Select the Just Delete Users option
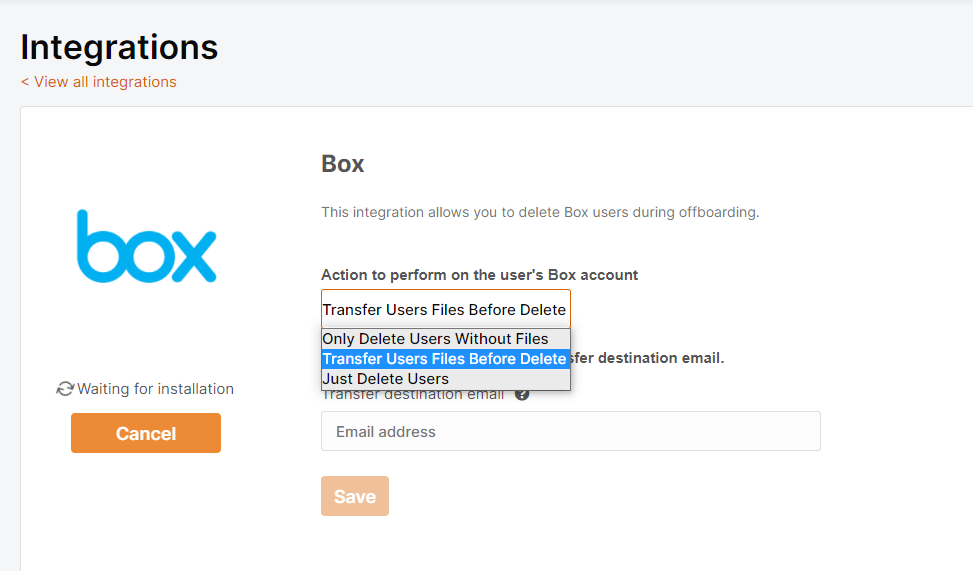Screen dimensions: 973x571 [446, 379]
